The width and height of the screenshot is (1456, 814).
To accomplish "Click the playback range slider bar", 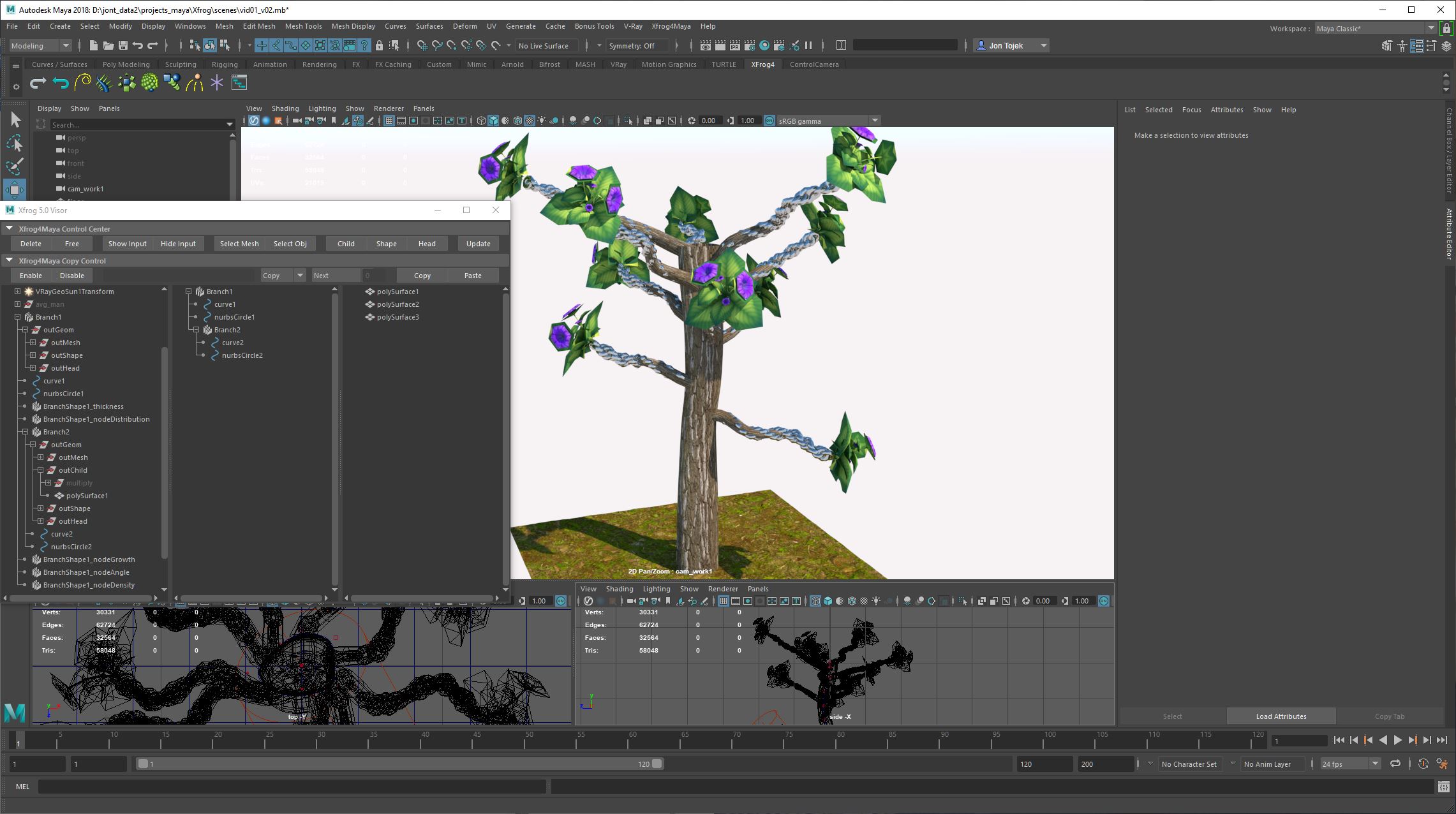I will coord(399,764).
